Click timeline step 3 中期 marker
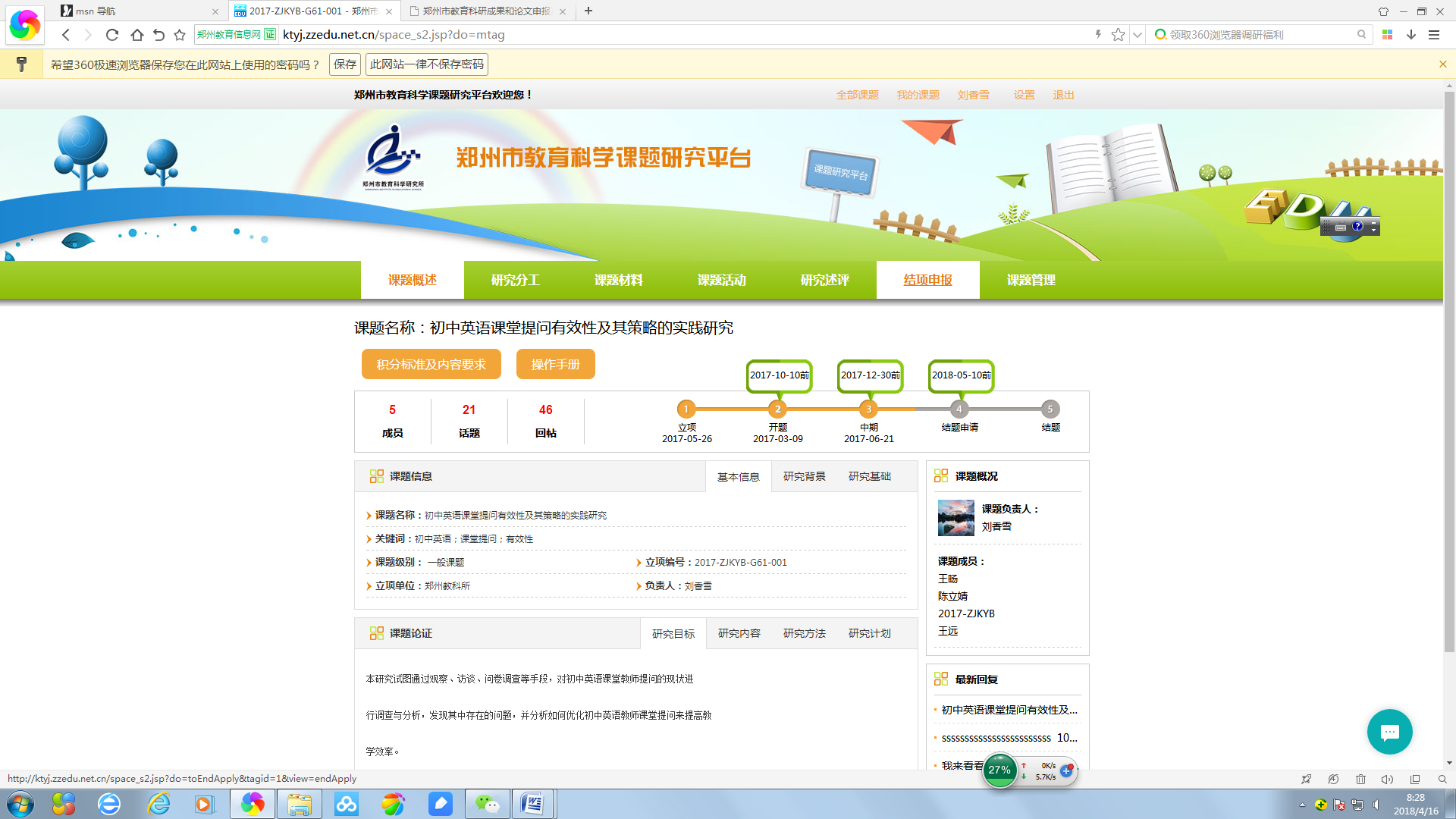 (868, 409)
